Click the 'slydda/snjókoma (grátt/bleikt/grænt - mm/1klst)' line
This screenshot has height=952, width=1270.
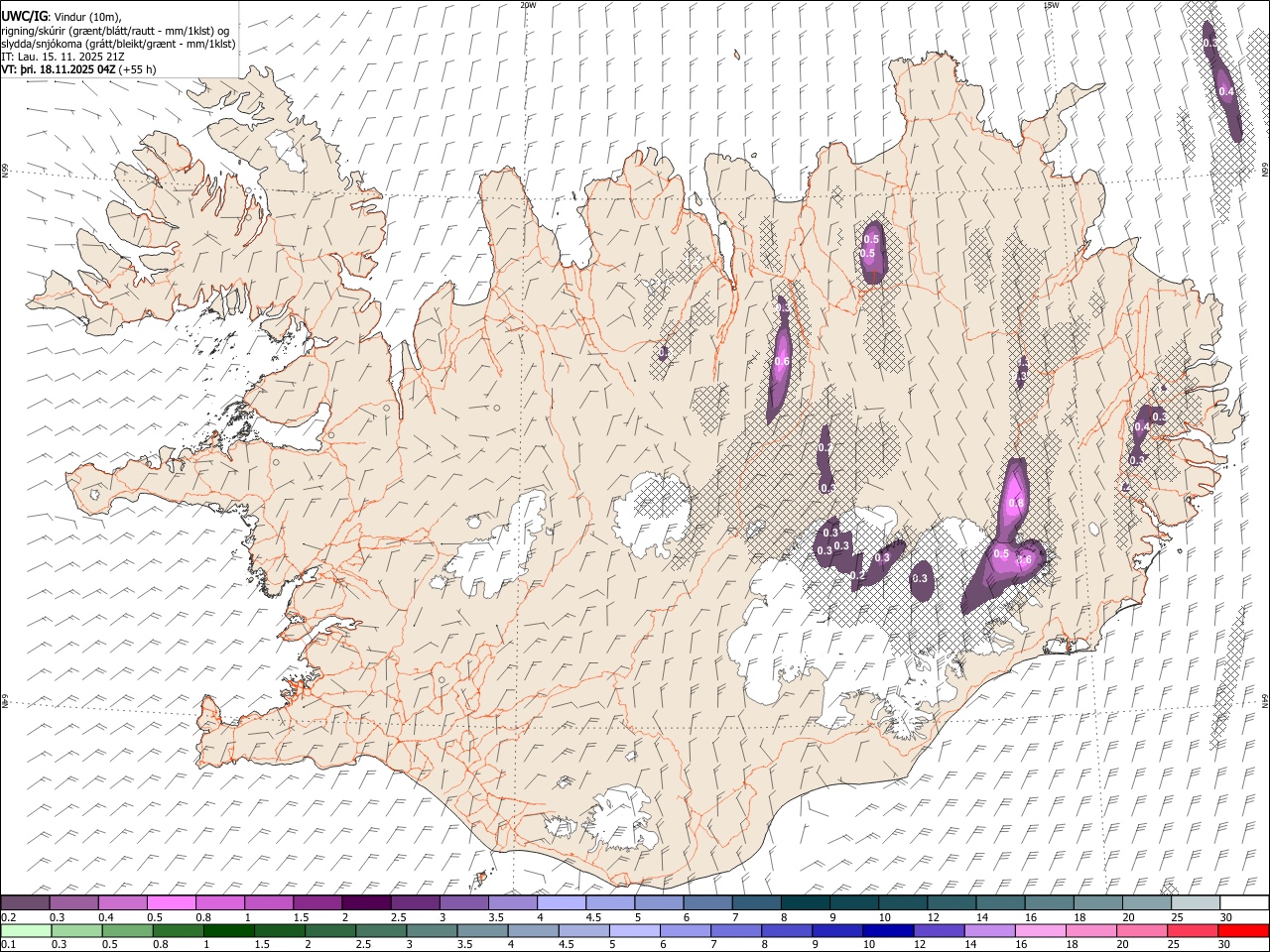(x=118, y=44)
